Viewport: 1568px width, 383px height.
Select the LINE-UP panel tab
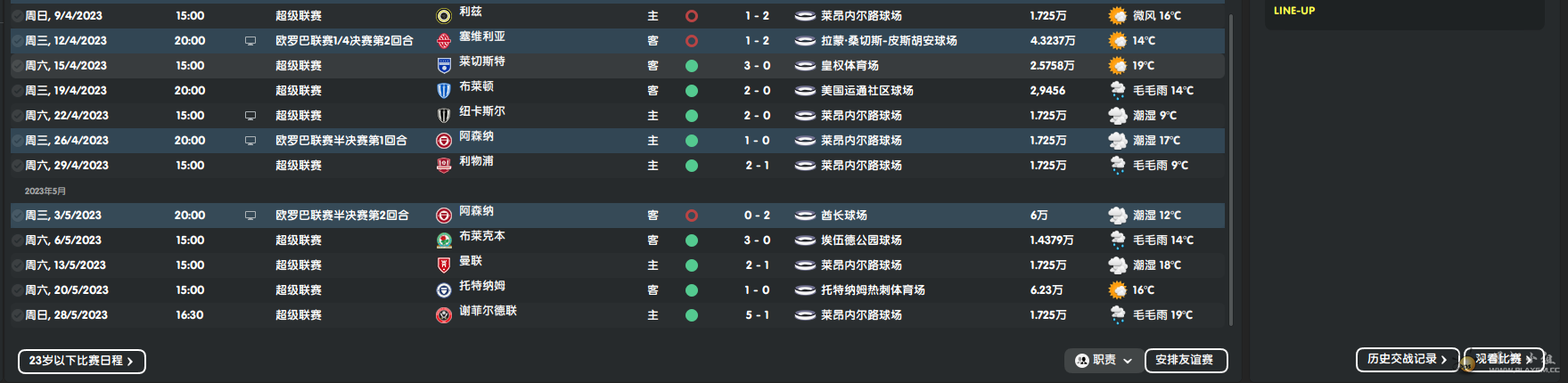(1294, 11)
